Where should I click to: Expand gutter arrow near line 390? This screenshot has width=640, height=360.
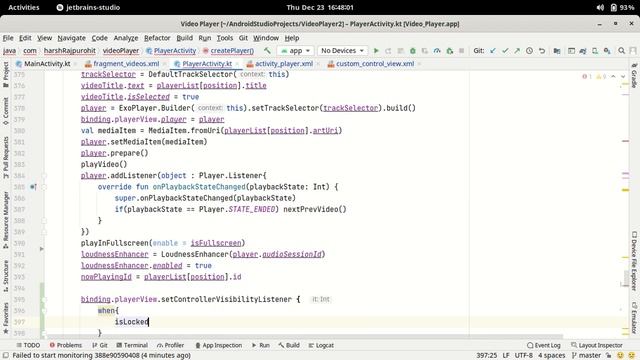[41, 249]
